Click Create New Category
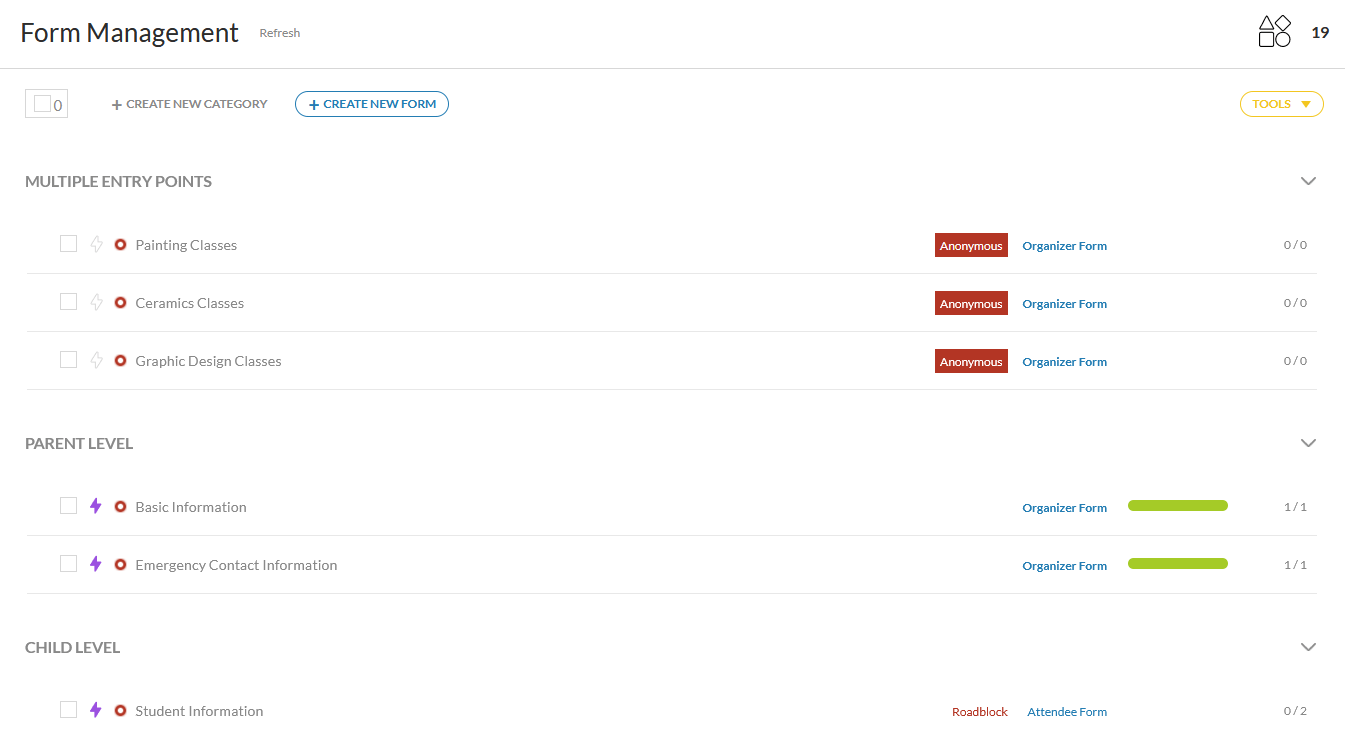Viewport: 1345px width, 749px height. coord(189,104)
